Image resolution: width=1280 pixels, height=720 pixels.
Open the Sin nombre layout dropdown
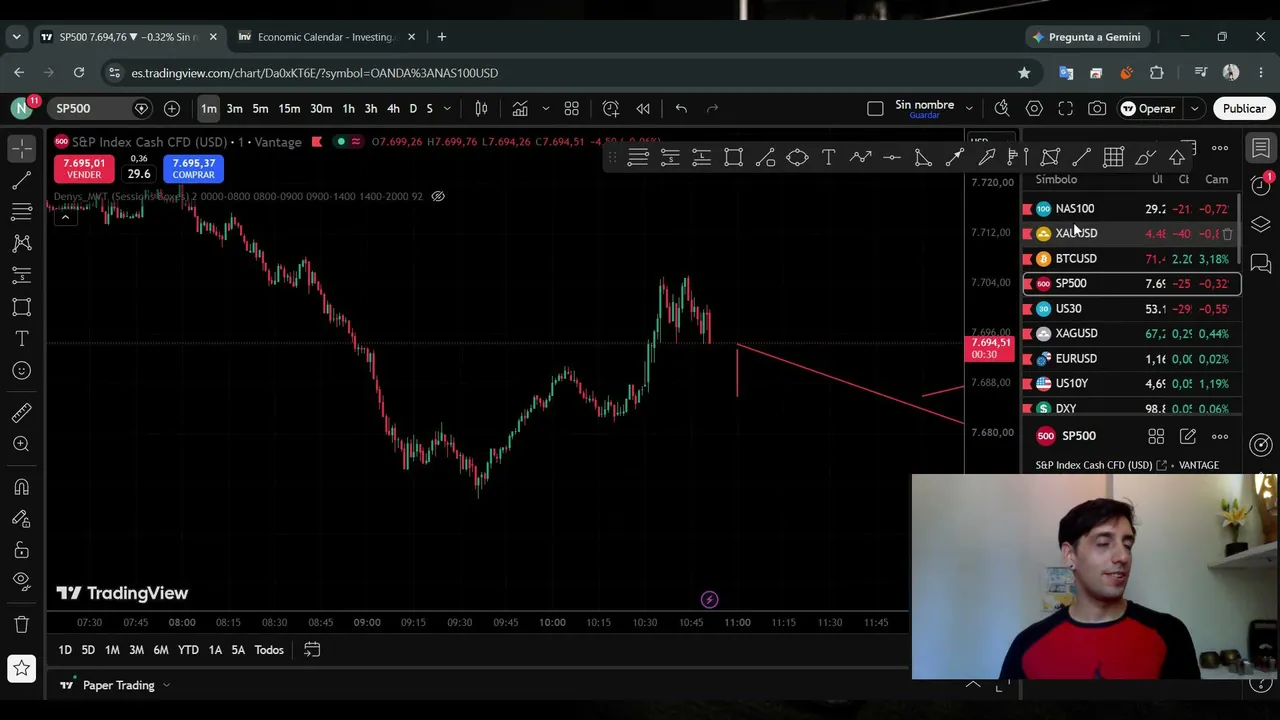(x=969, y=108)
